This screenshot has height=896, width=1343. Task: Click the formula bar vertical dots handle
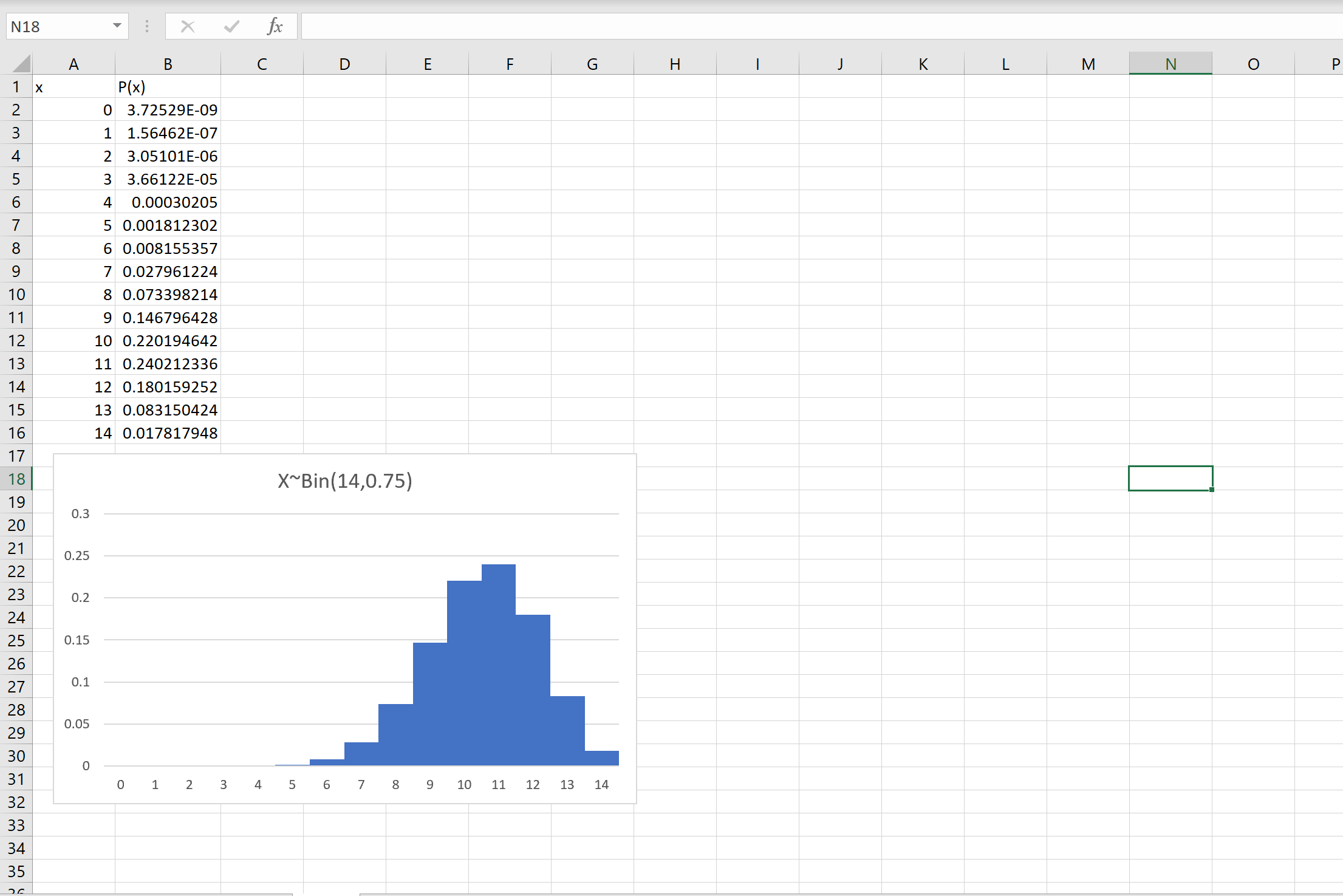[147, 27]
